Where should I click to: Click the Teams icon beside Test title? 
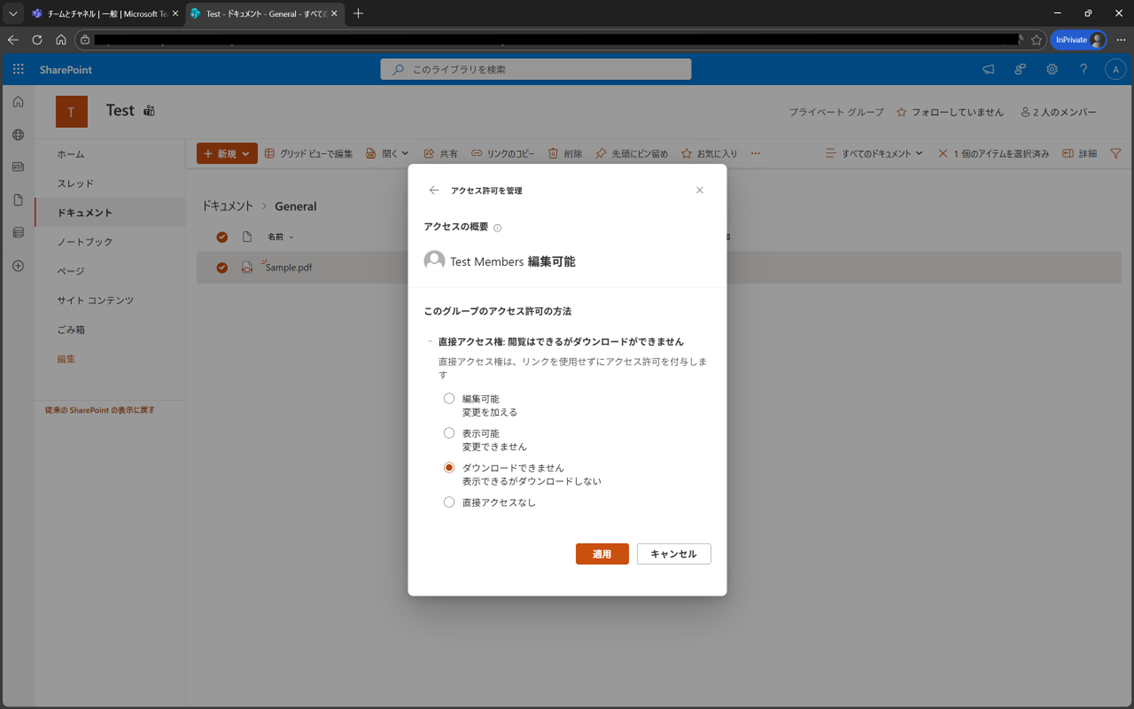click(149, 111)
